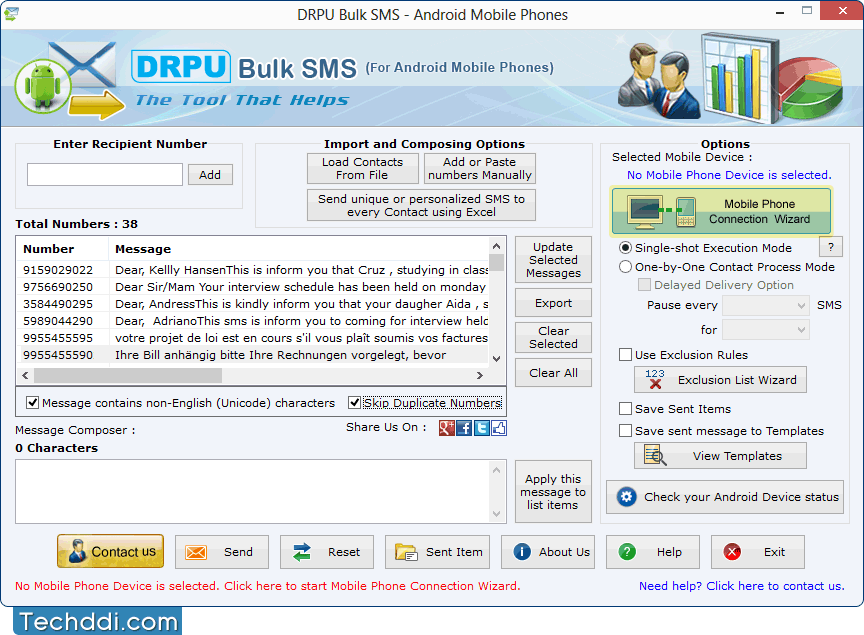Toggle Skip Duplicate Numbers checkbox
The height and width of the screenshot is (635, 864).
pos(354,403)
